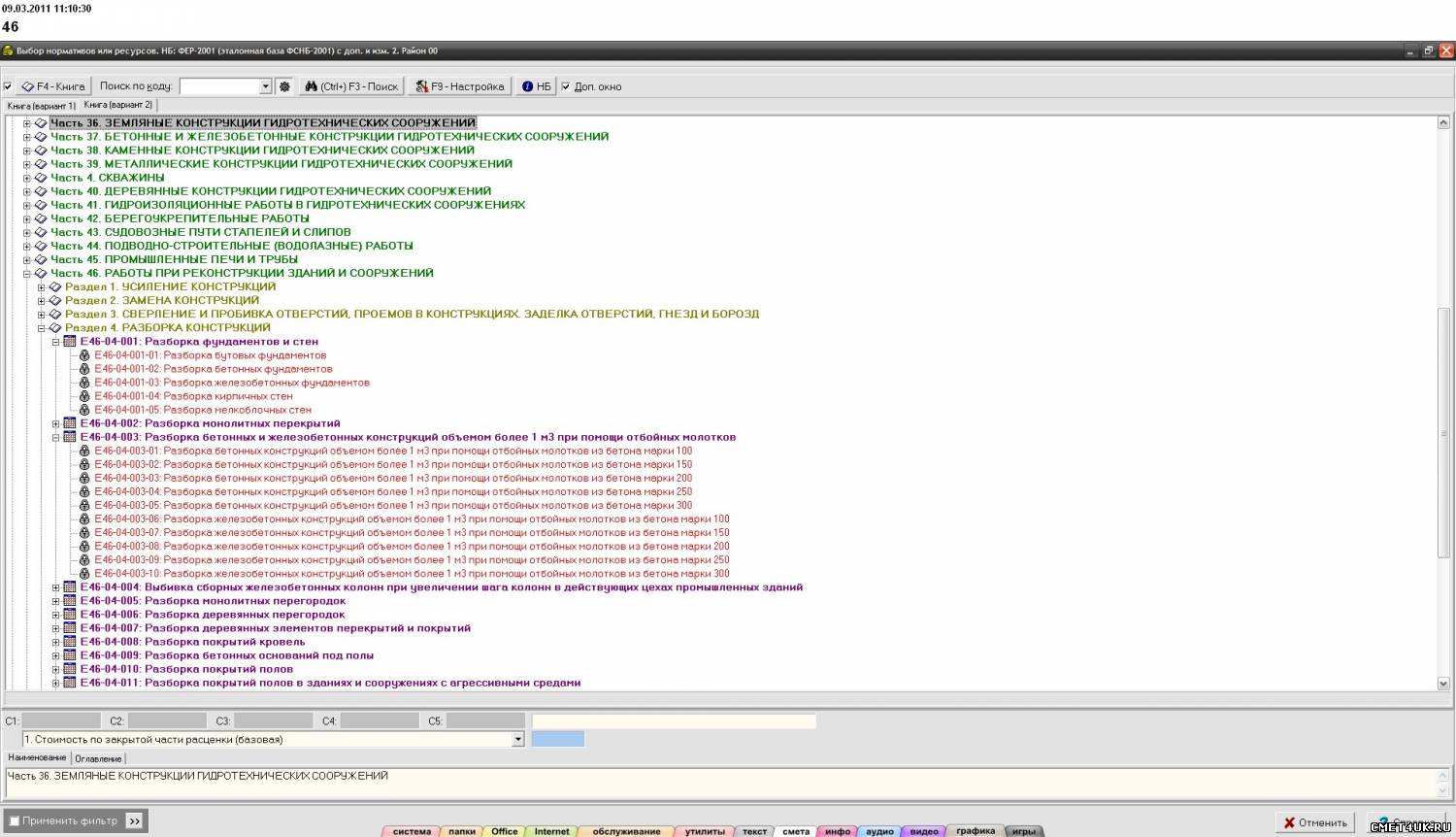This screenshot has width=1456, height=837.
Task: Click the norm icon of E46-04-001-01
Action: (84, 355)
